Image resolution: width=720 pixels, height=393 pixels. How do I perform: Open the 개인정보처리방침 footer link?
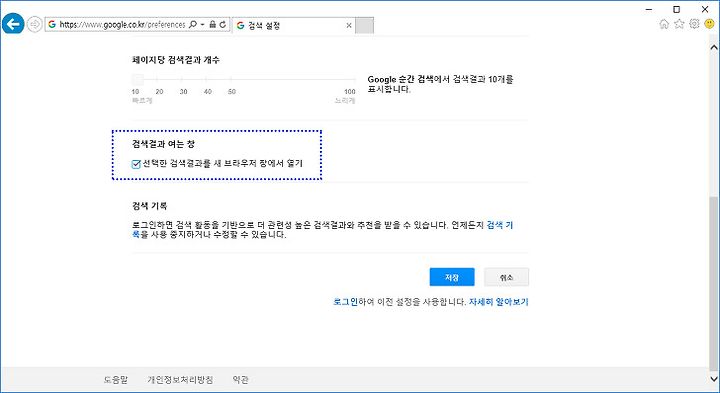tap(180, 380)
